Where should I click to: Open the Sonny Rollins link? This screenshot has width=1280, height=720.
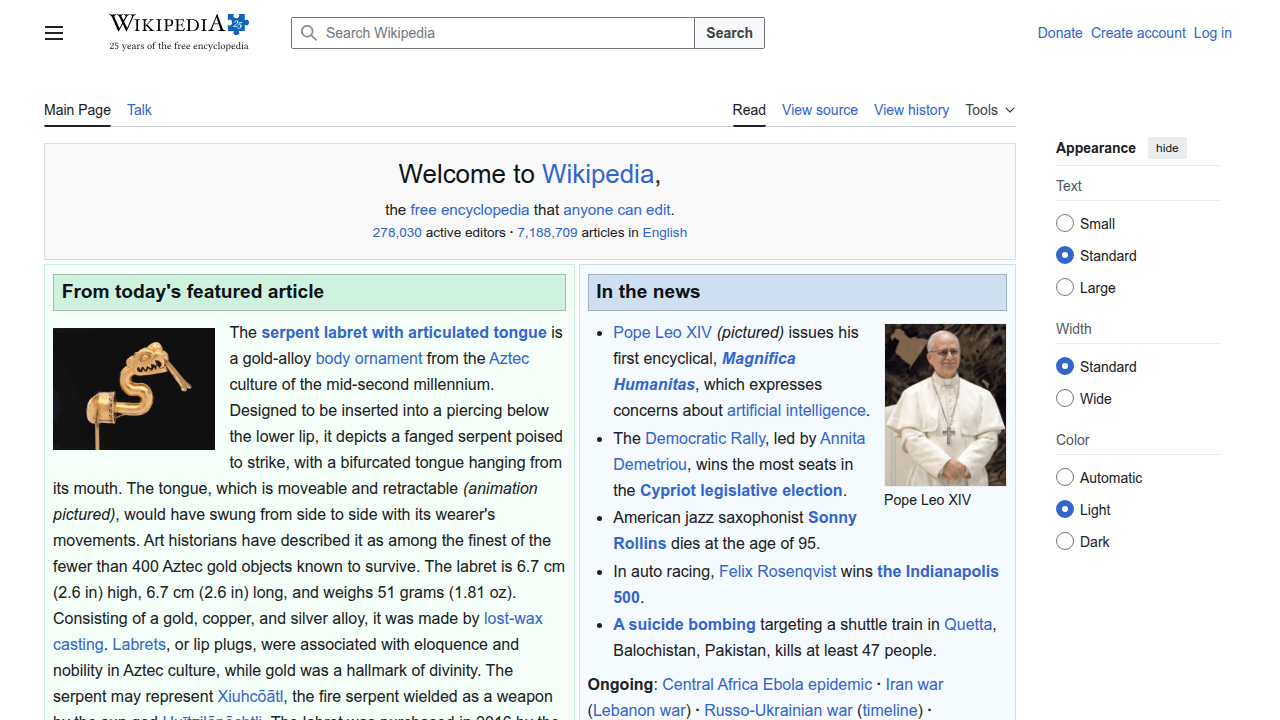(x=832, y=517)
